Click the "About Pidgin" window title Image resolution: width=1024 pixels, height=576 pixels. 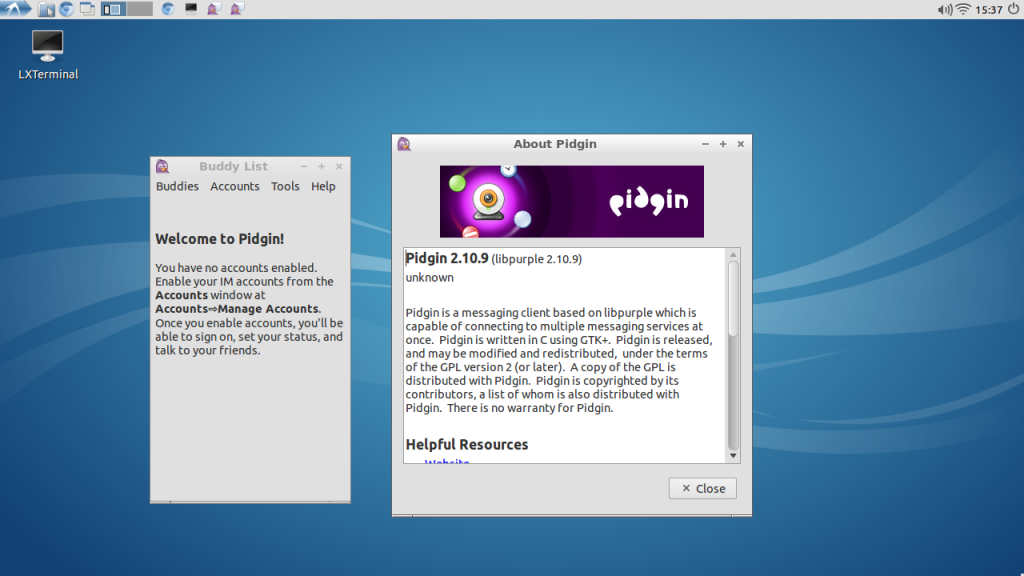(x=555, y=144)
